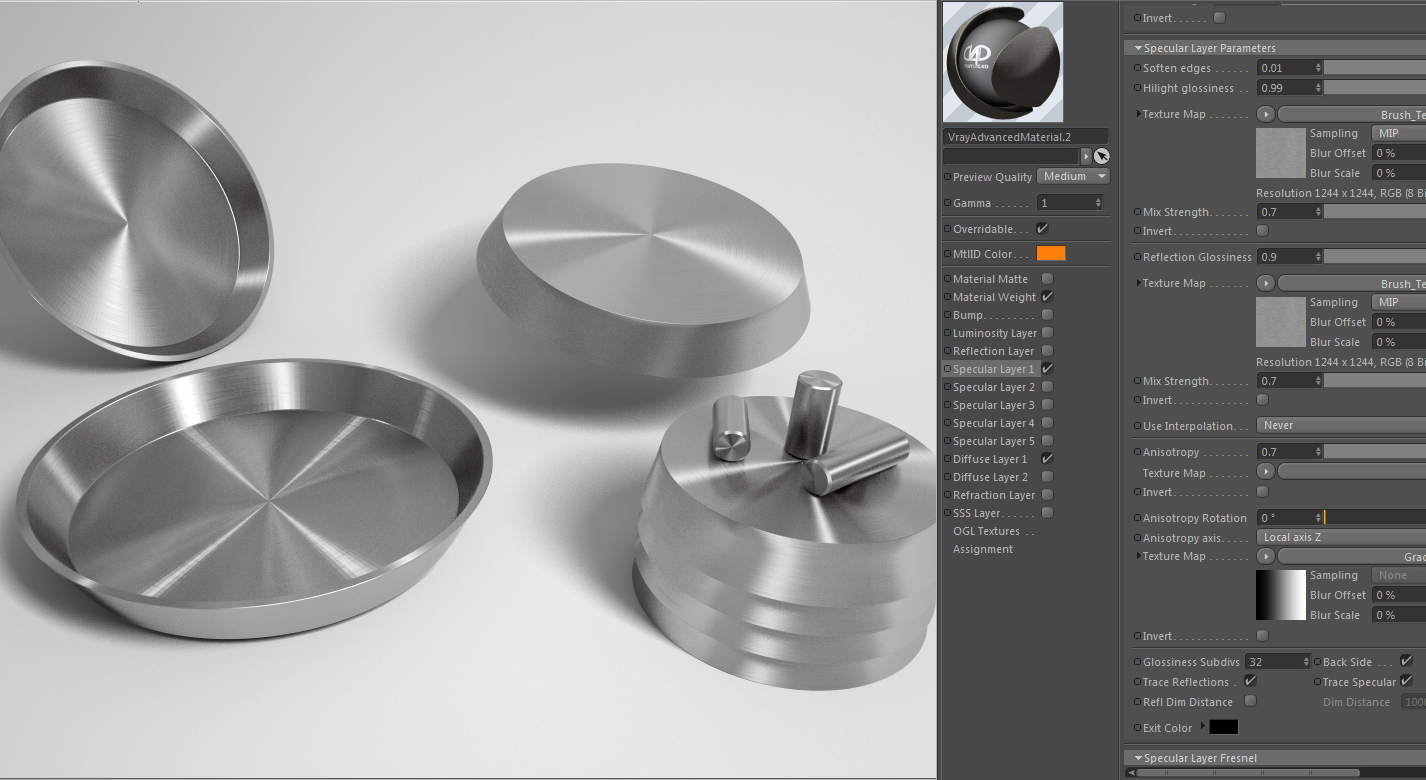Click the material preview sphere thumbnail
1426x780 pixels.
pos(1003,62)
